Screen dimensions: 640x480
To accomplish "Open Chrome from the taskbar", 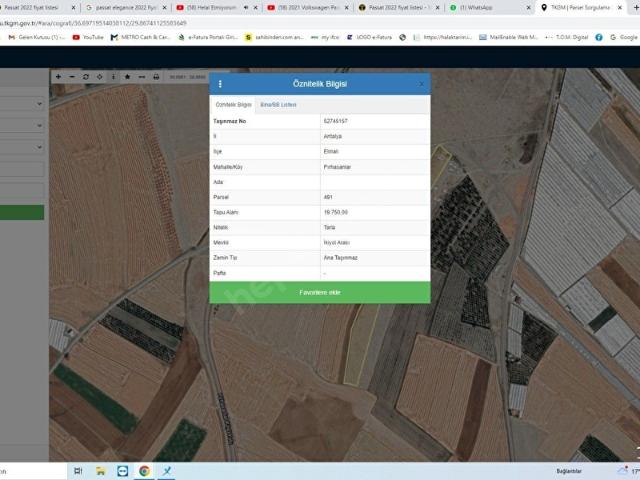I will [144, 471].
